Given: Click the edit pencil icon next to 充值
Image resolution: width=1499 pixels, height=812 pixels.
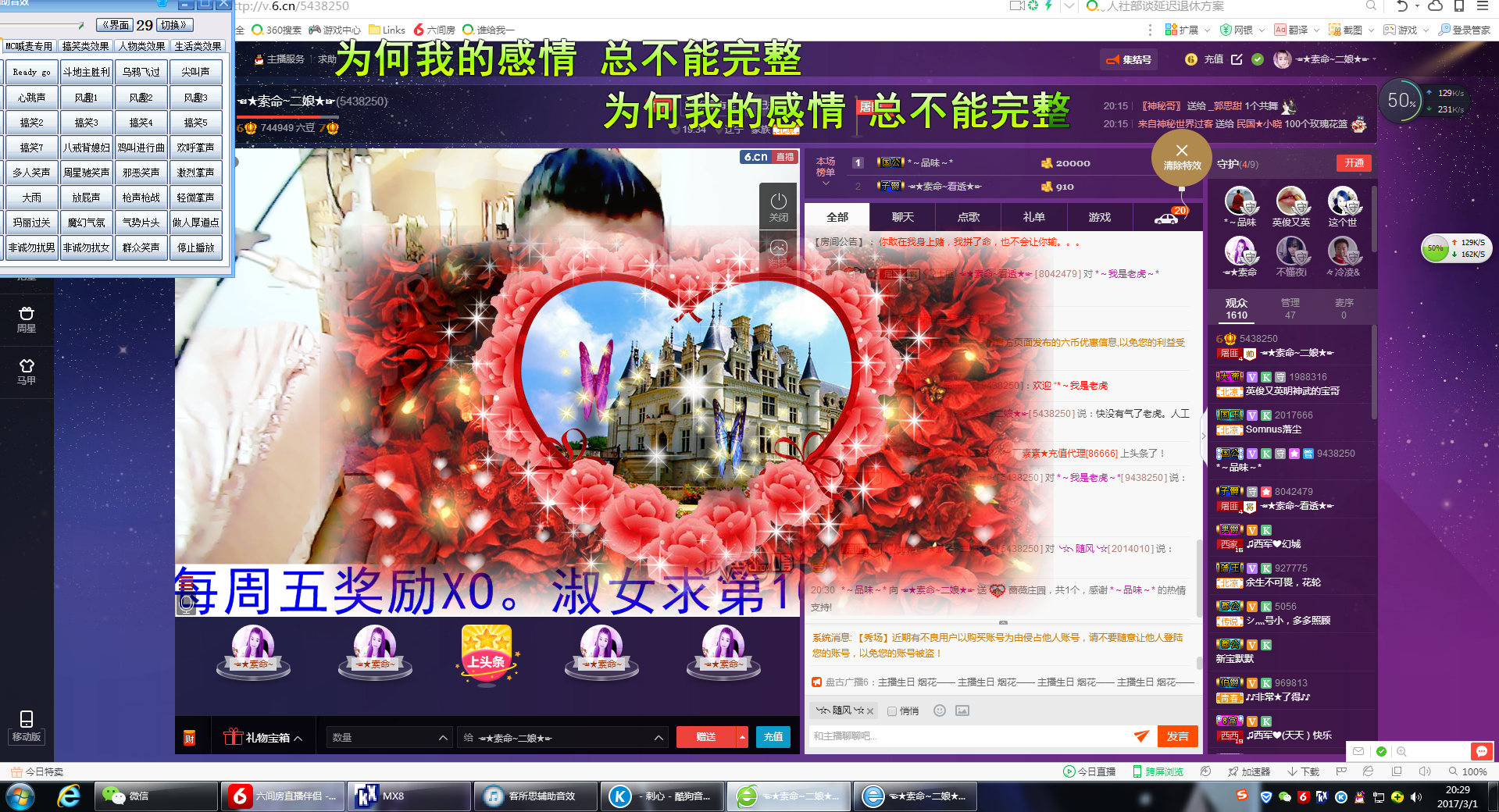Looking at the screenshot, I should (1237, 59).
